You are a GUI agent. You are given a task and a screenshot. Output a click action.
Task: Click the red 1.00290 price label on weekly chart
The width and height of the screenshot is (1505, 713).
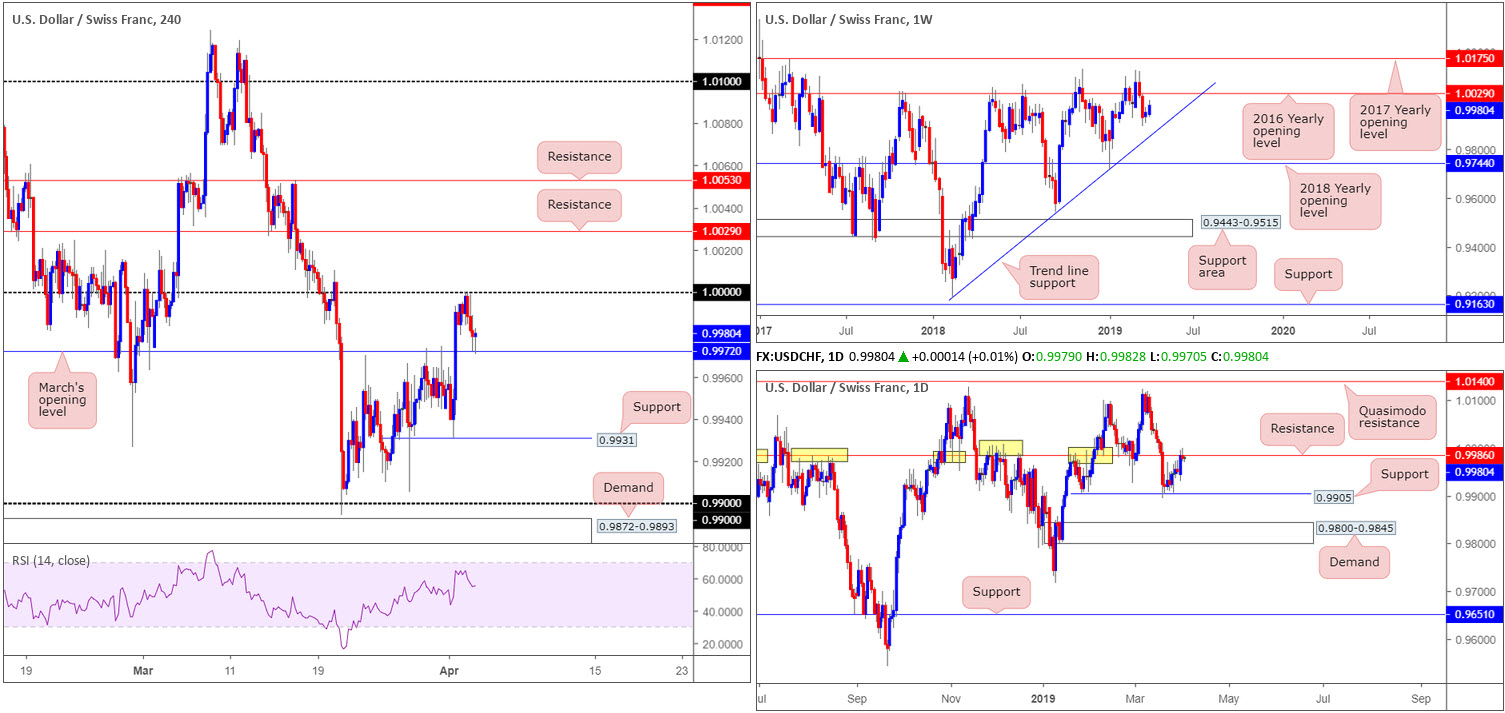pyautogui.click(x=1475, y=93)
